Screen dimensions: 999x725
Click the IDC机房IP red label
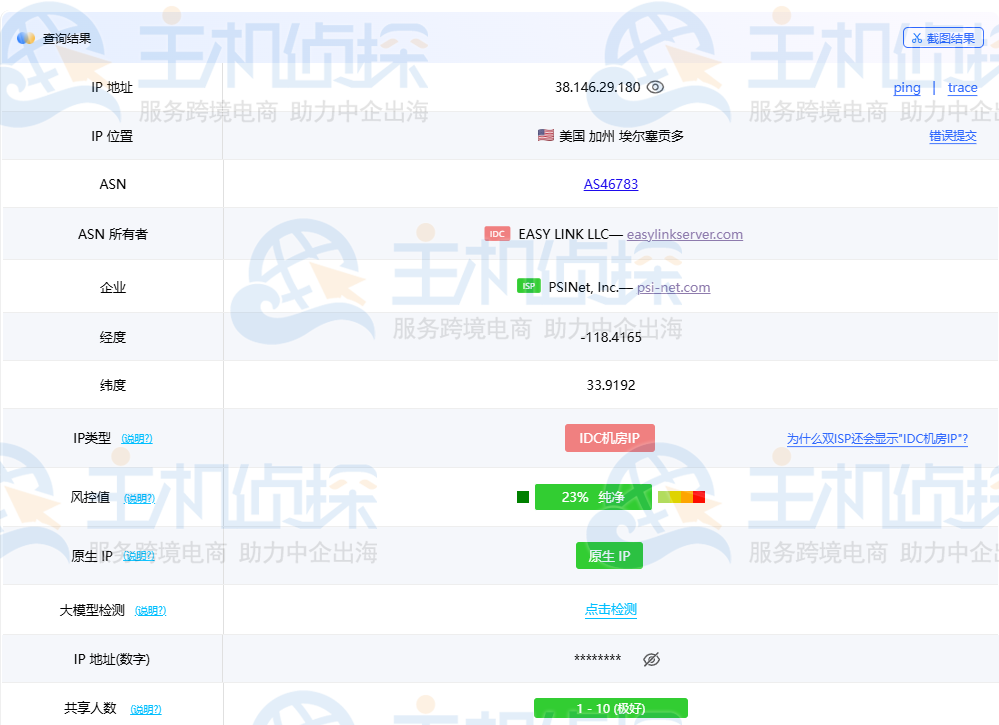(x=609, y=438)
